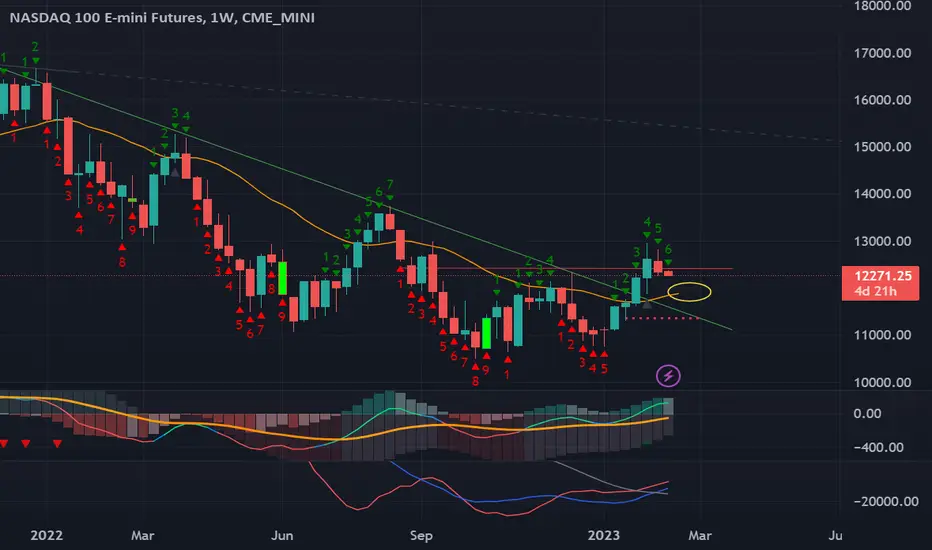
Task: Click the 0.00 indicator scale label
Action: (x=867, y=413)
